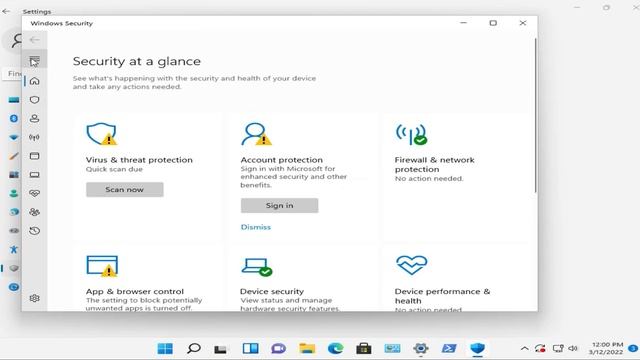Open Microsoft Store from the taskbar

364,348
